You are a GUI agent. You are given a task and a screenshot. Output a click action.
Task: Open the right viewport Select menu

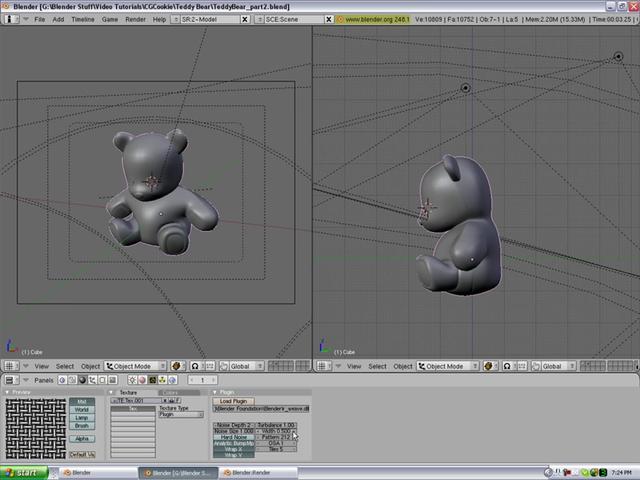pyautogui.click(x=377, y=366)
